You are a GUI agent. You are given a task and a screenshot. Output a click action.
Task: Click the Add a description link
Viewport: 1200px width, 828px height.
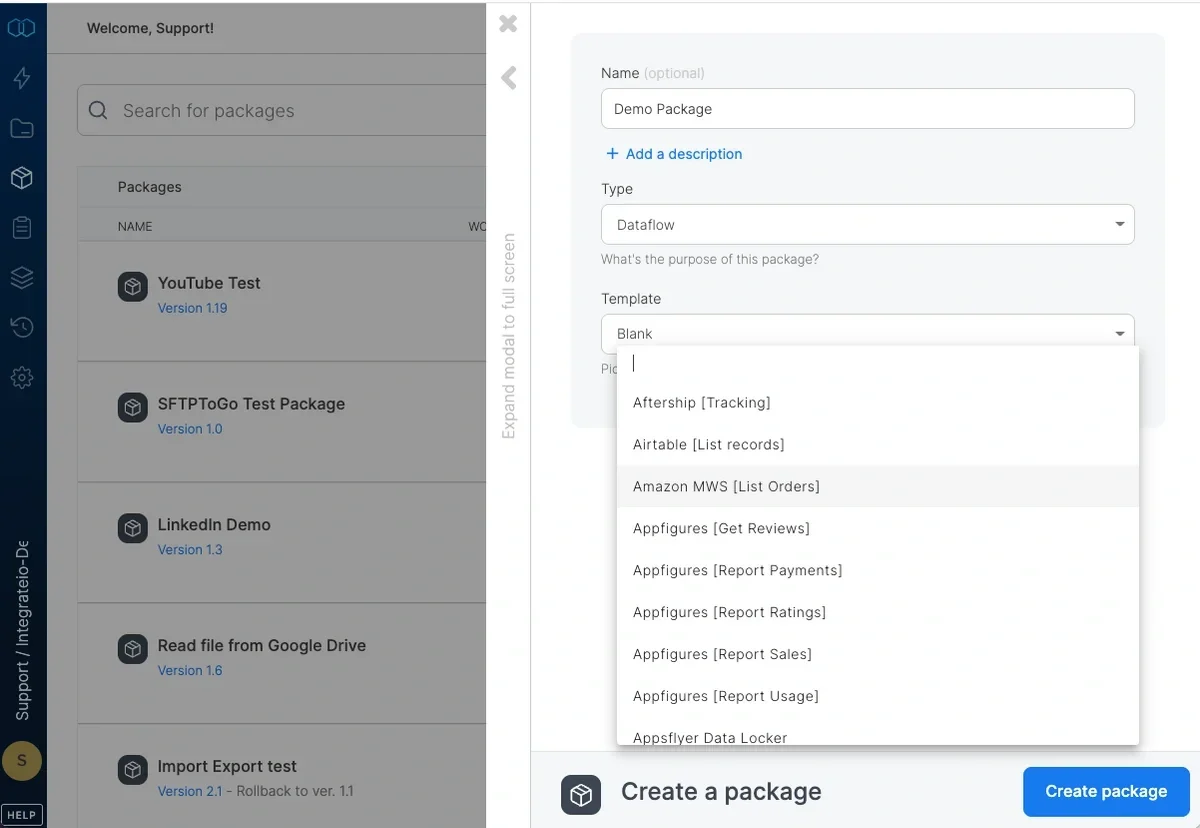(x=674, y=153)
